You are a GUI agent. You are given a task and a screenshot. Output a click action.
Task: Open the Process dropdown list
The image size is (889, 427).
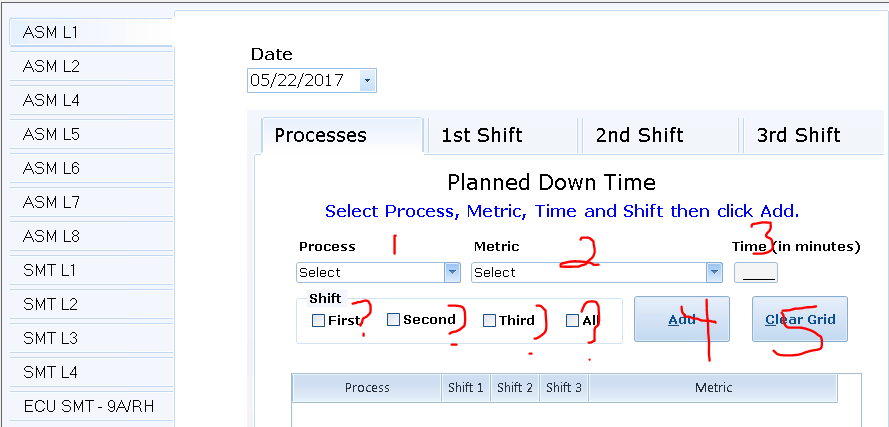coord(452,272)
